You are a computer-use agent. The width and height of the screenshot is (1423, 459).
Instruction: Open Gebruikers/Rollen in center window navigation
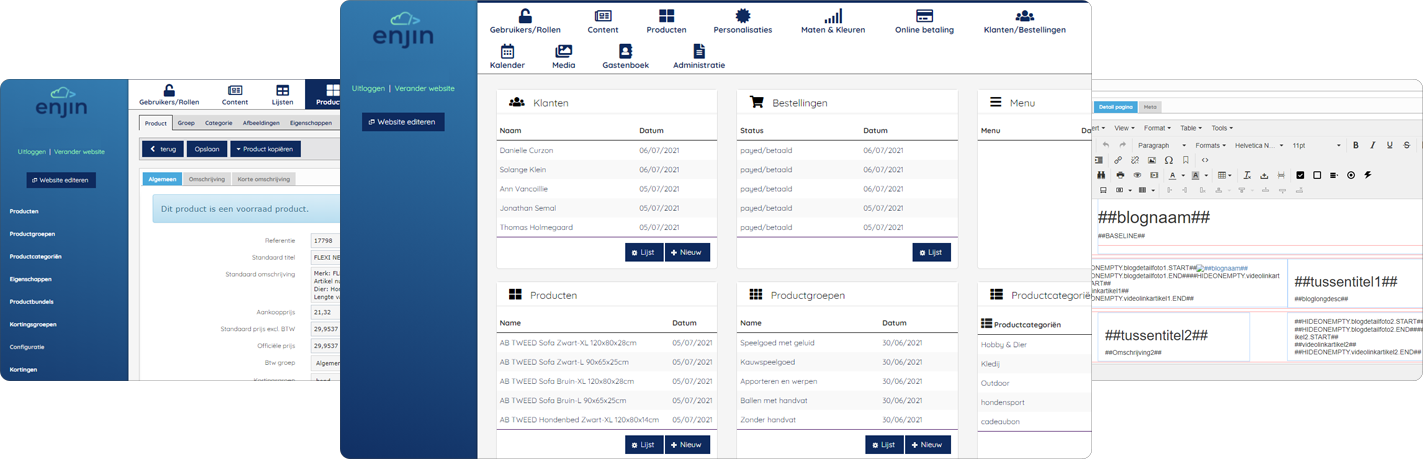[525, 21]
